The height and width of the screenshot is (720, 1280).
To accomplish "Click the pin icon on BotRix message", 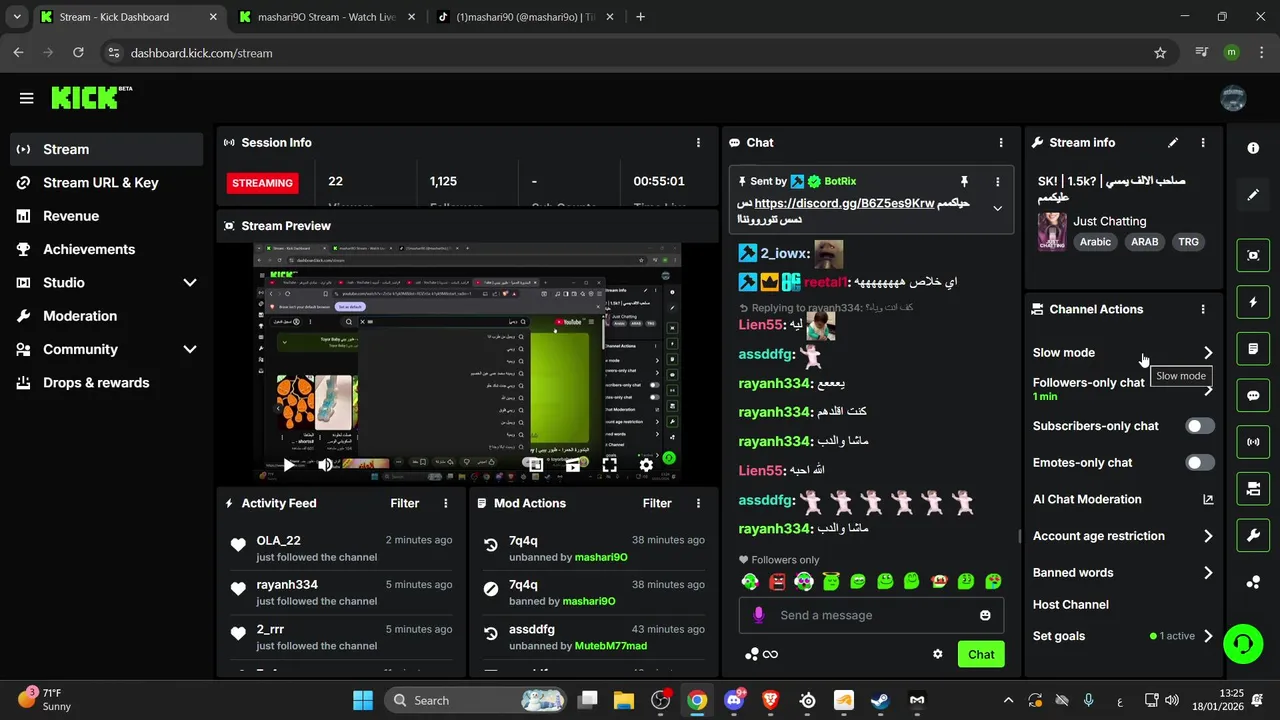I will 964,181.
